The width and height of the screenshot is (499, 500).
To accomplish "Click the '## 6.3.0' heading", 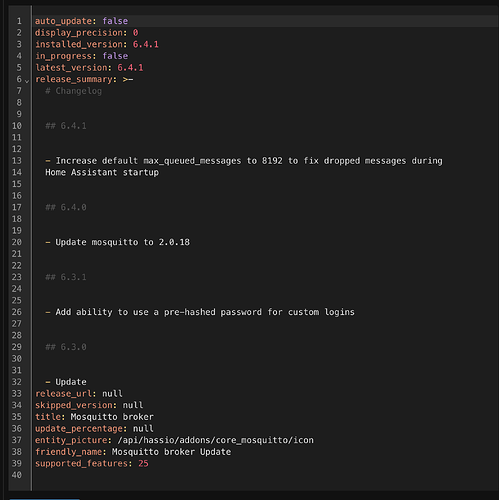I will (x=66, y=347).
